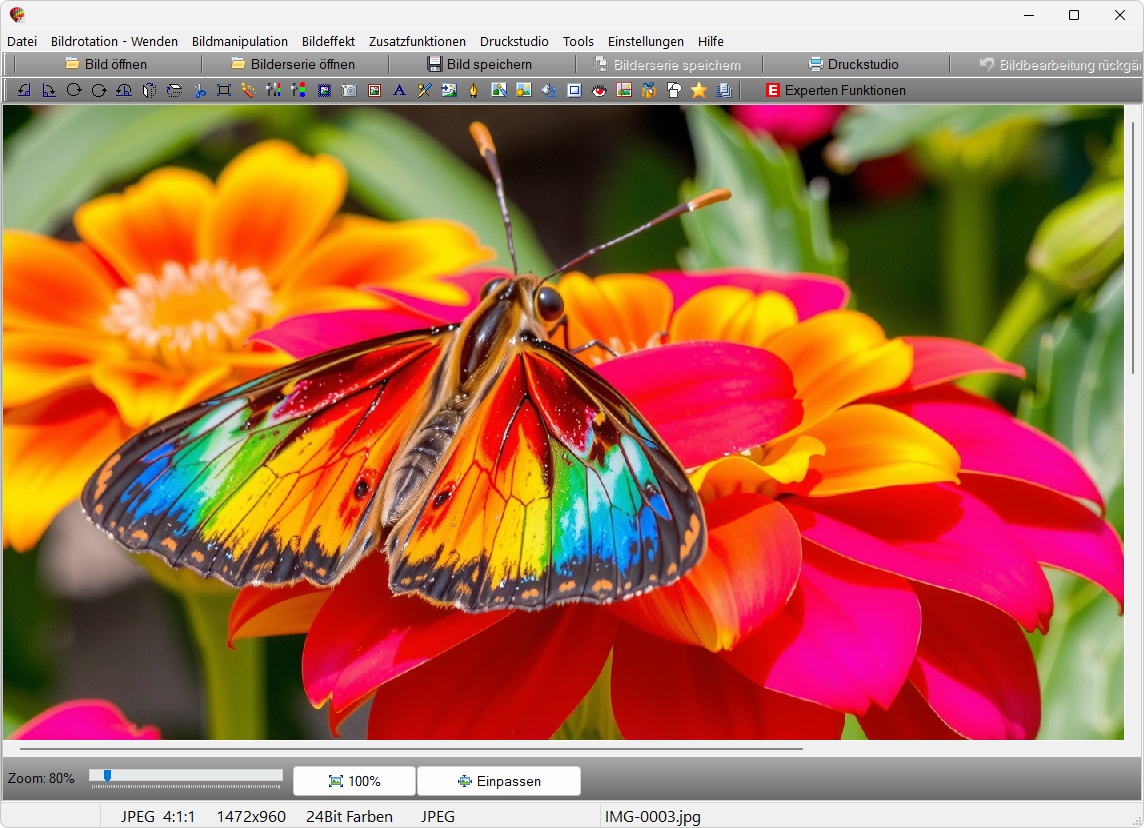The height and width of the screenshot is (828, 1144).
Task: Select the fountain pen nib icon
Action: click(474, 90)
